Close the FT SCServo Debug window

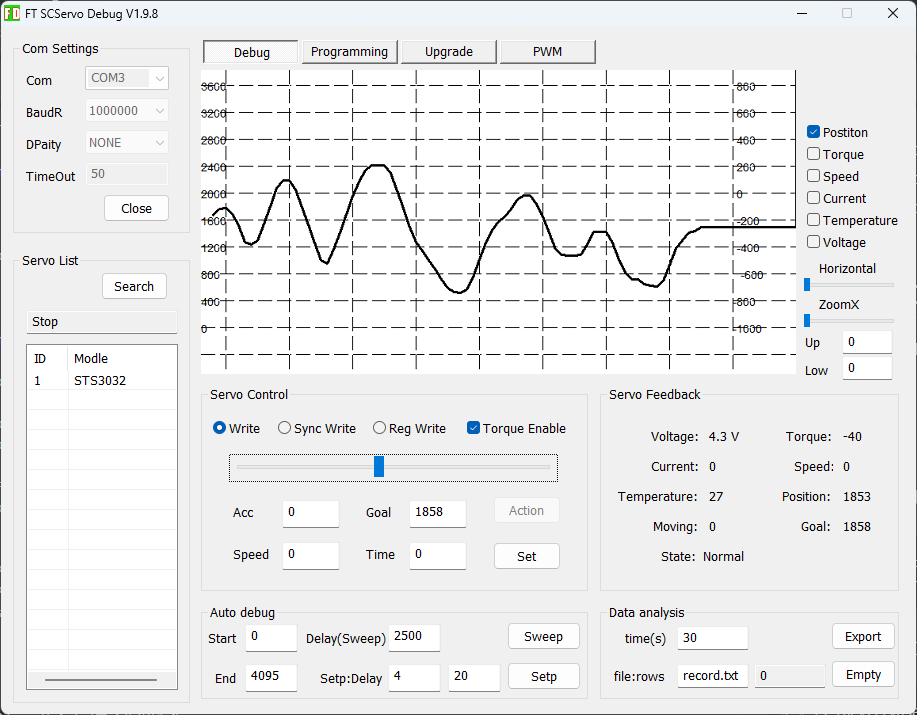click(x=892, y=13)
